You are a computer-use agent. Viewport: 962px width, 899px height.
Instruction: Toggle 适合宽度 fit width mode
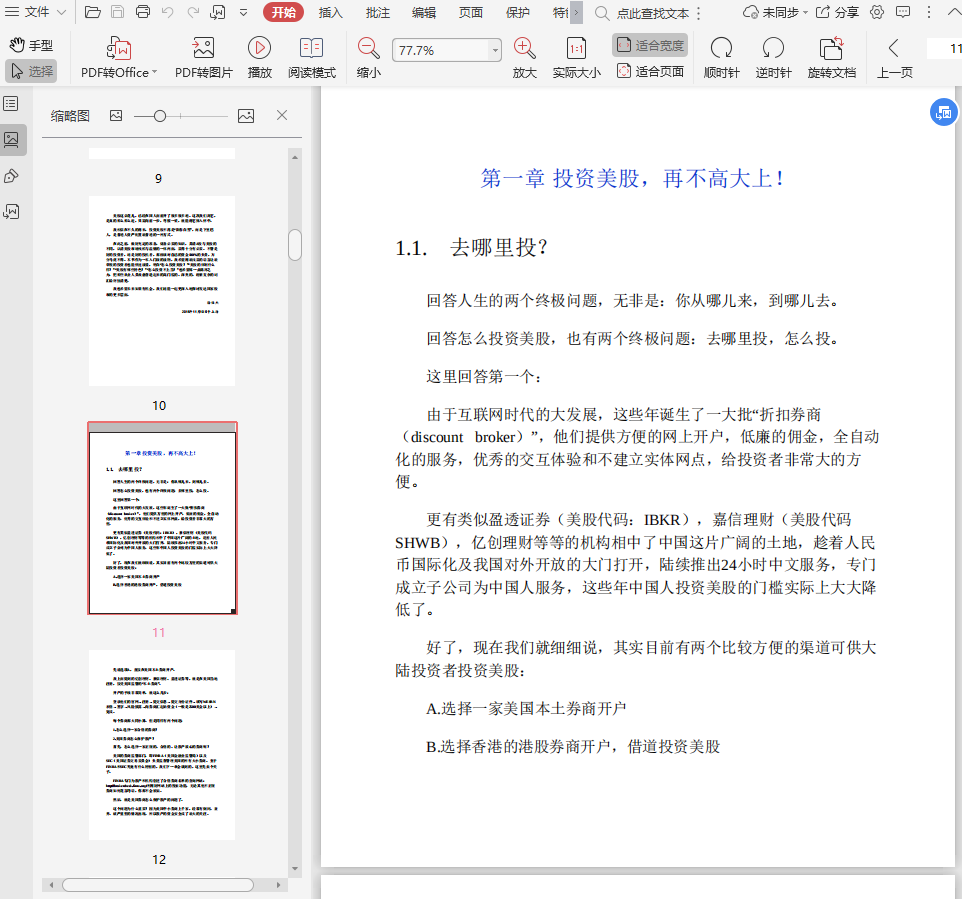650,45
